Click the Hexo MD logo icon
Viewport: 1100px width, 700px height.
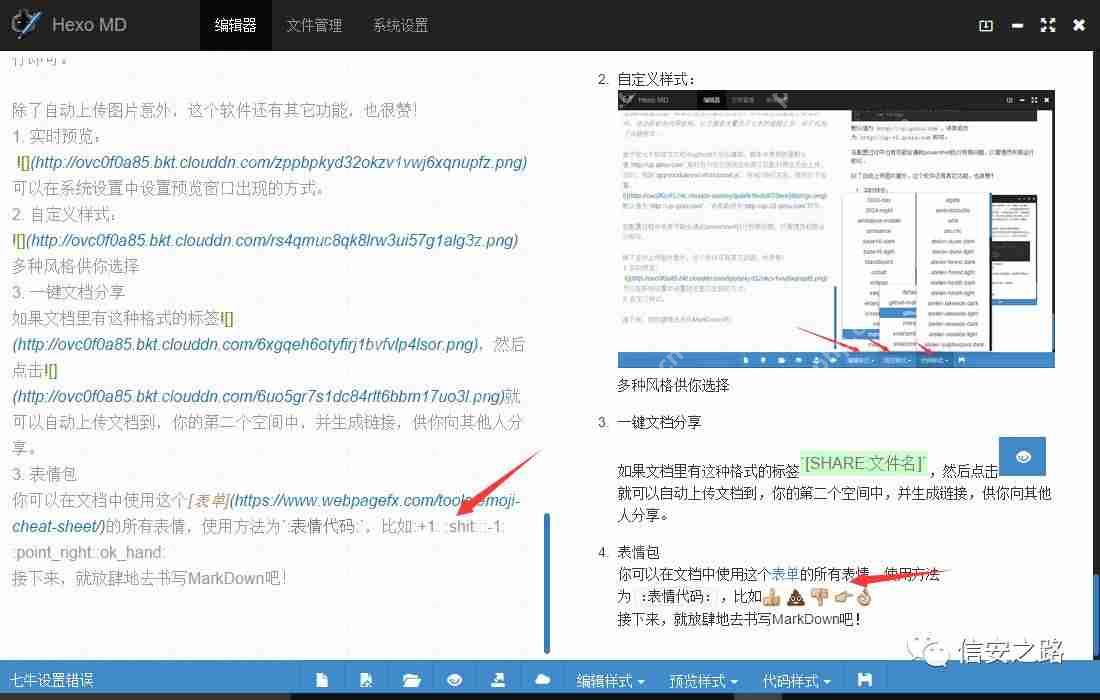[x=26, y=24]
